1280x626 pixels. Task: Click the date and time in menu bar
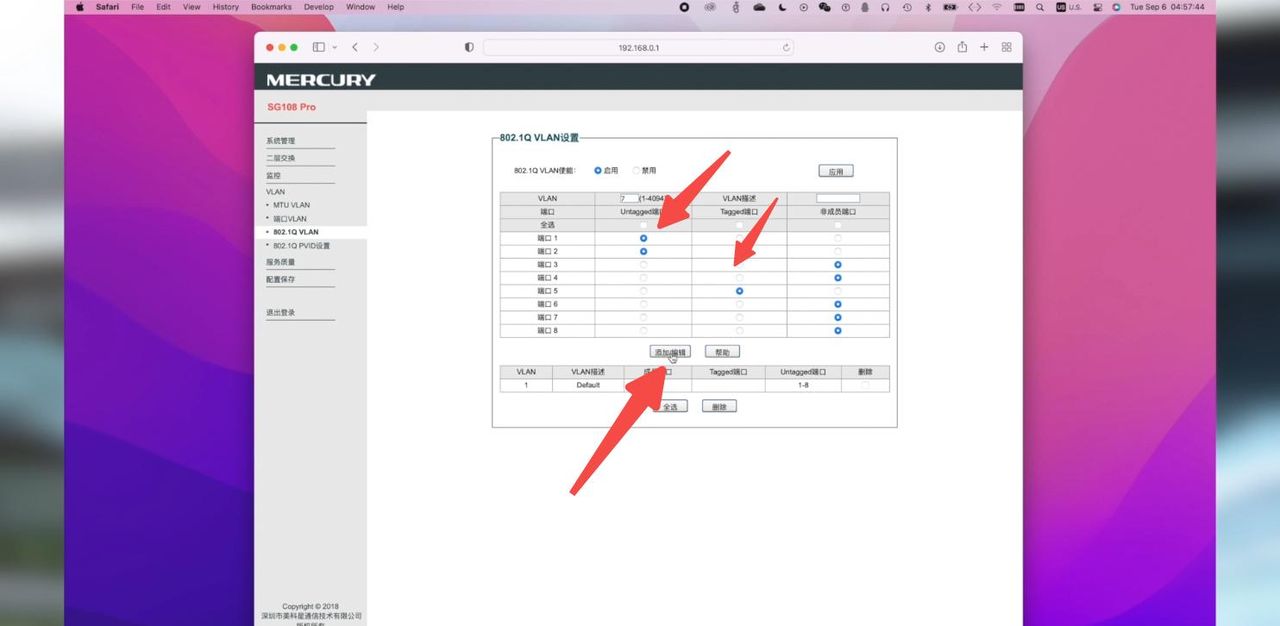pos(1167,7)
